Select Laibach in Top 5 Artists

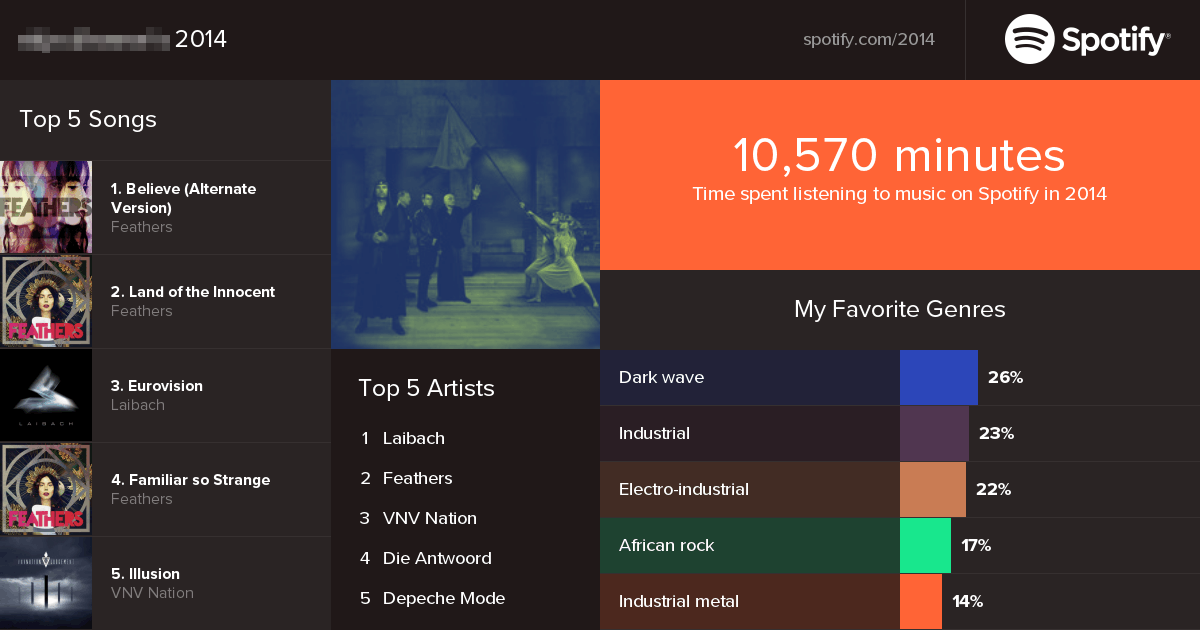click(413, 438)
